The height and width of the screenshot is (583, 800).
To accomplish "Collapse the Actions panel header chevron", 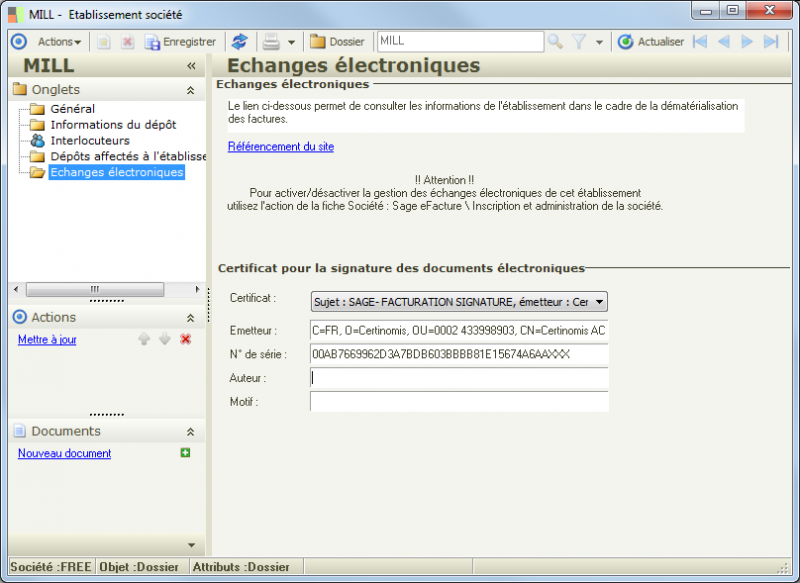I will (190, 317).
